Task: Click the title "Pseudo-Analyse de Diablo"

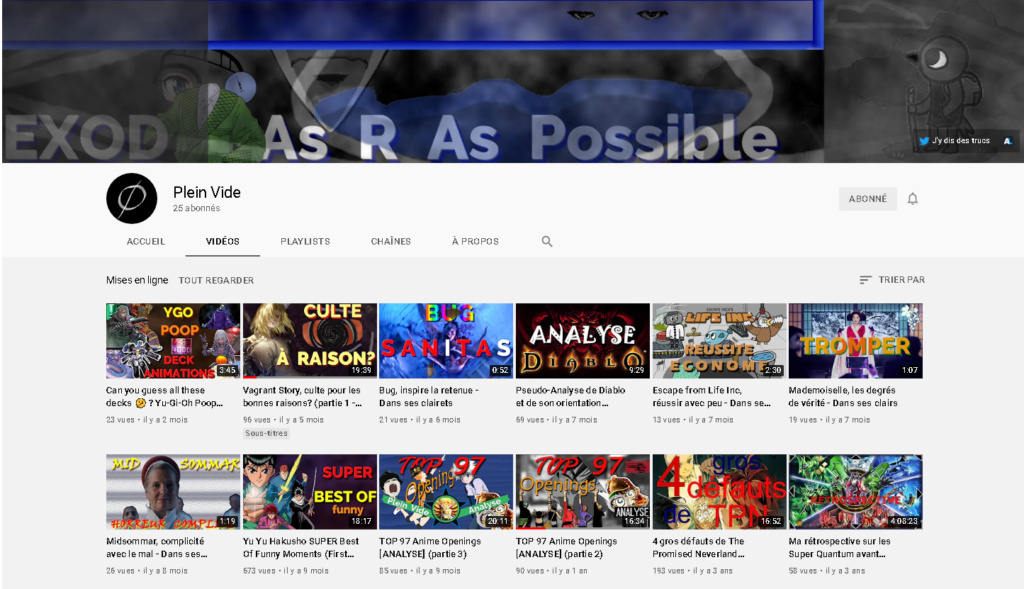Action: tap(571, 396)
